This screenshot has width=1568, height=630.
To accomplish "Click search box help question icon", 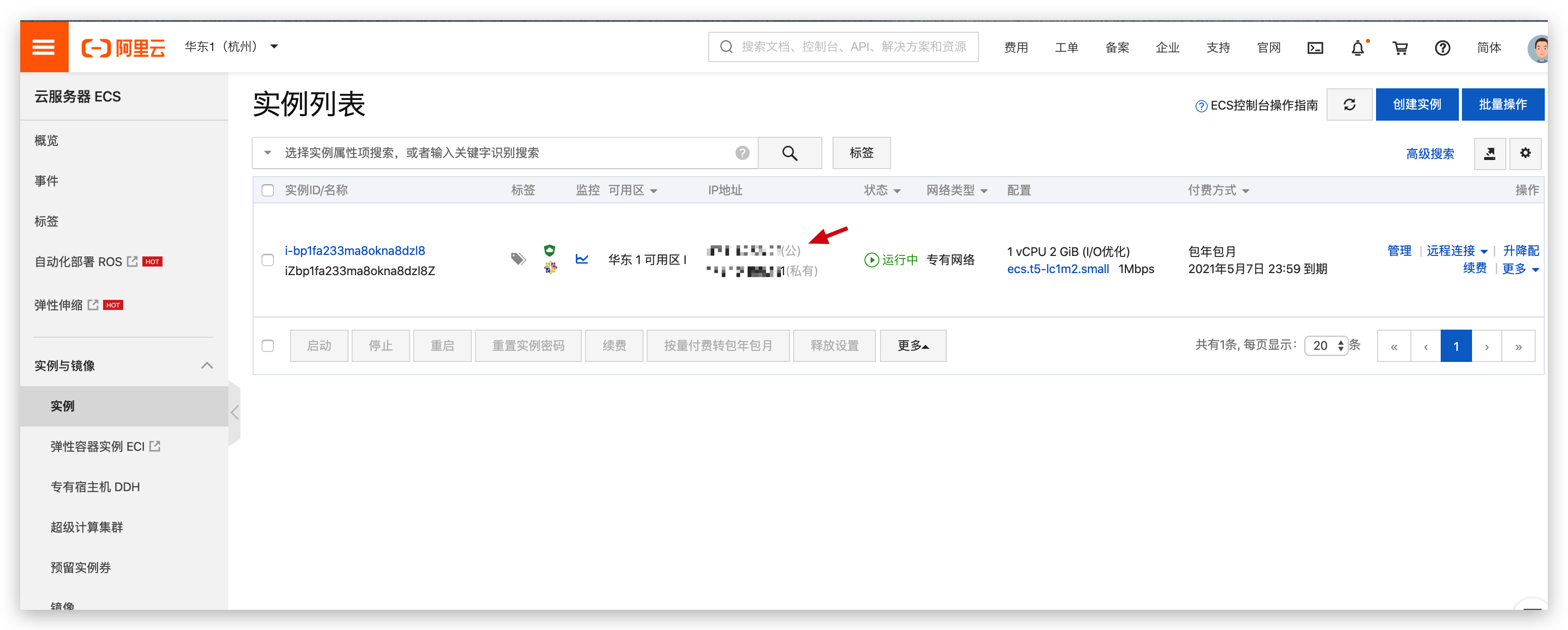I will click(742, 153).
